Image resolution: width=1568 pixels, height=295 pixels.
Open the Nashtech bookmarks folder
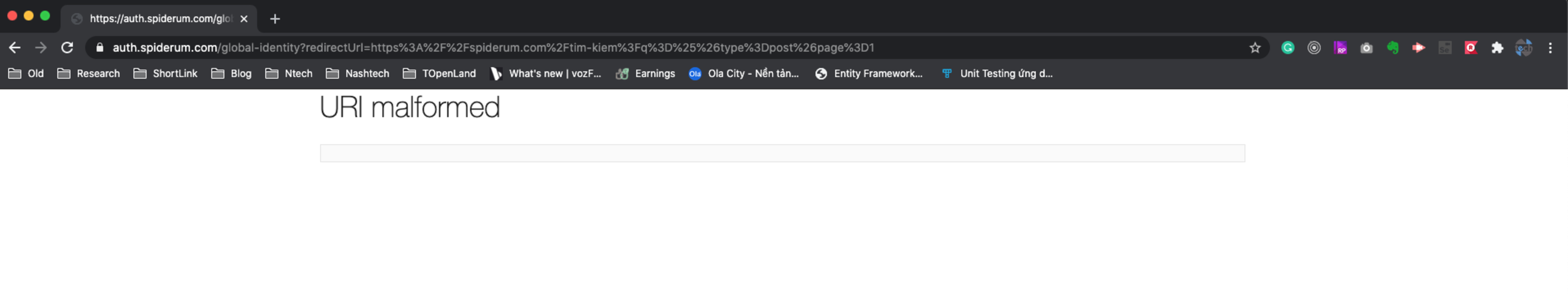pos(357,73)
